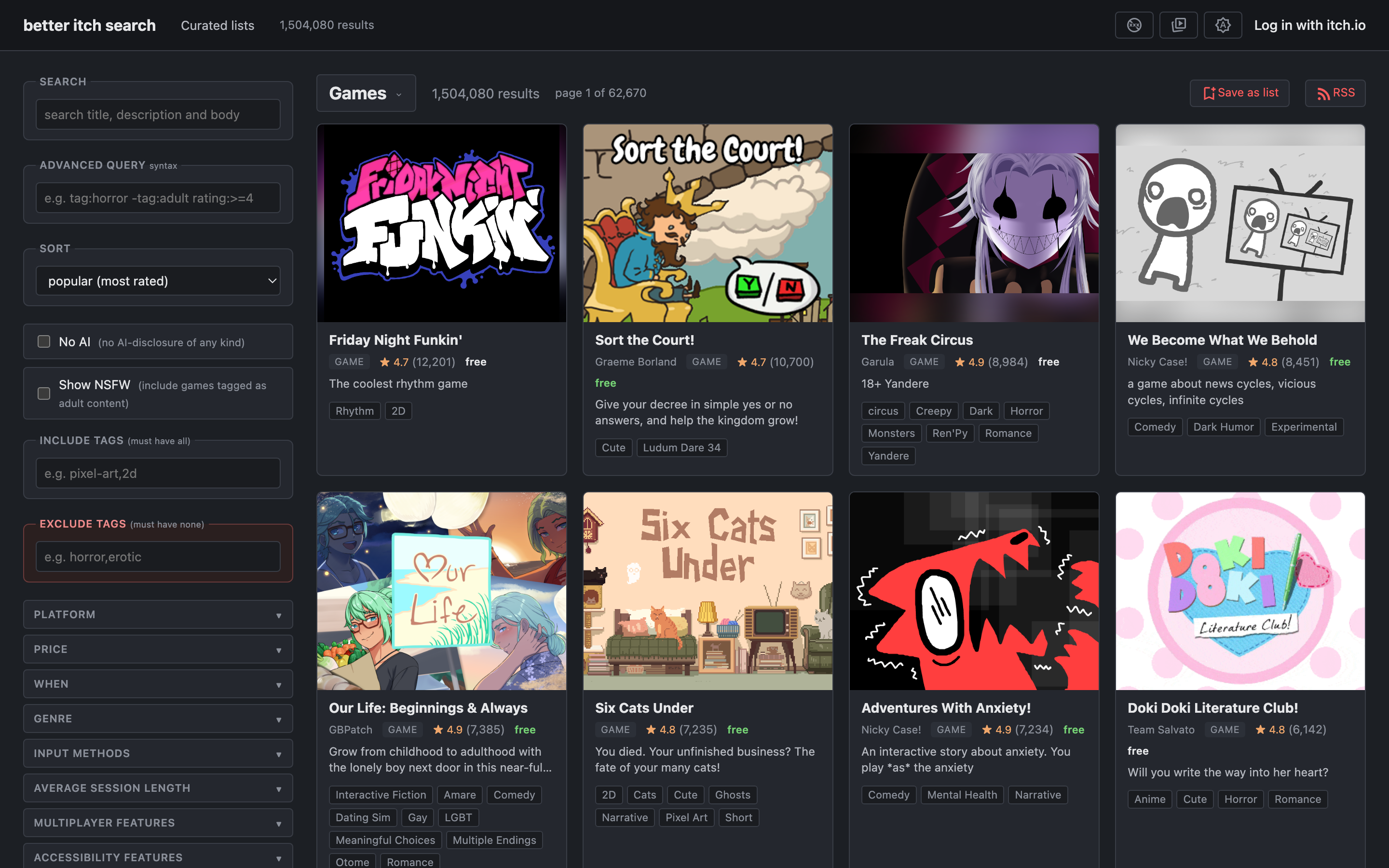Open Six Cats Under cover image
This screenshot has width=1389, height=868.
(708, 591)
